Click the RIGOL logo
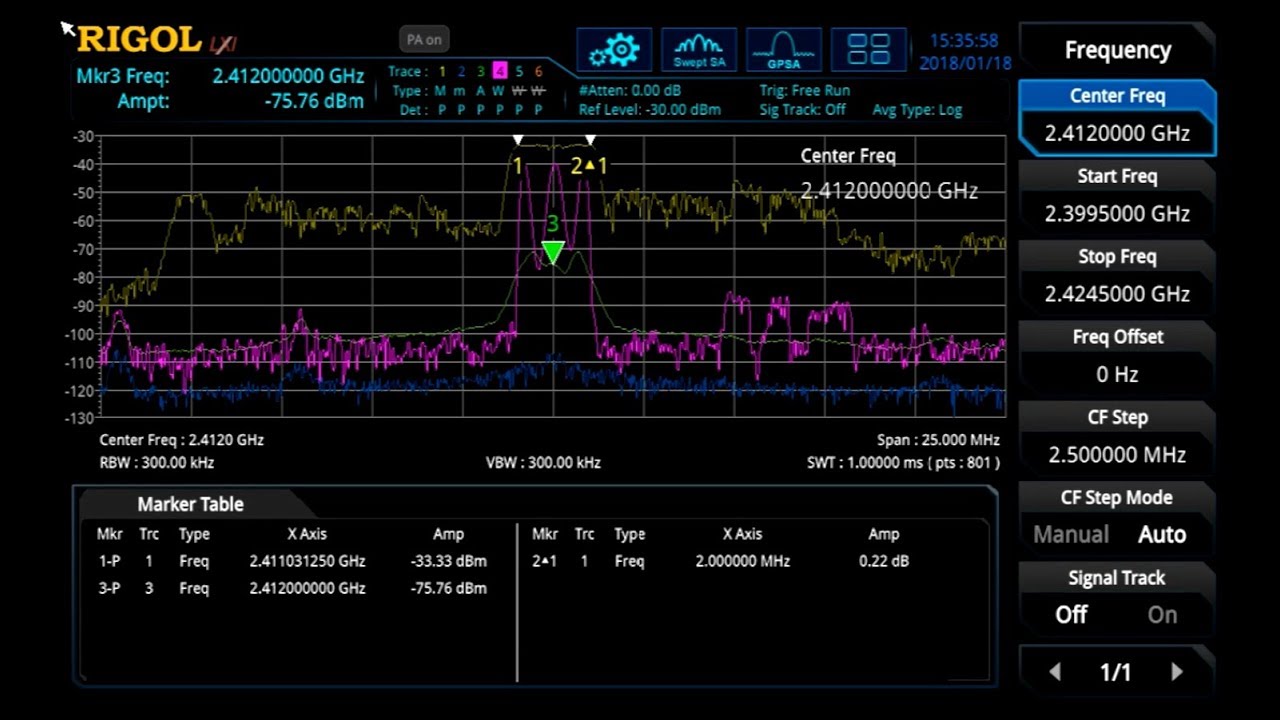This screenshot has height=720, width=1280. click(139, 39)
